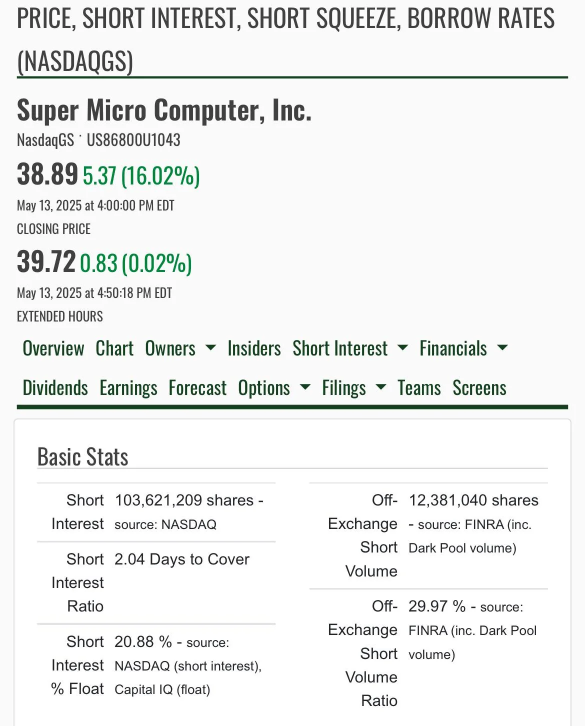Click the Super Micro Computer, Inc. heading
This screenshot has height=726, width=585.
point(164,110)
